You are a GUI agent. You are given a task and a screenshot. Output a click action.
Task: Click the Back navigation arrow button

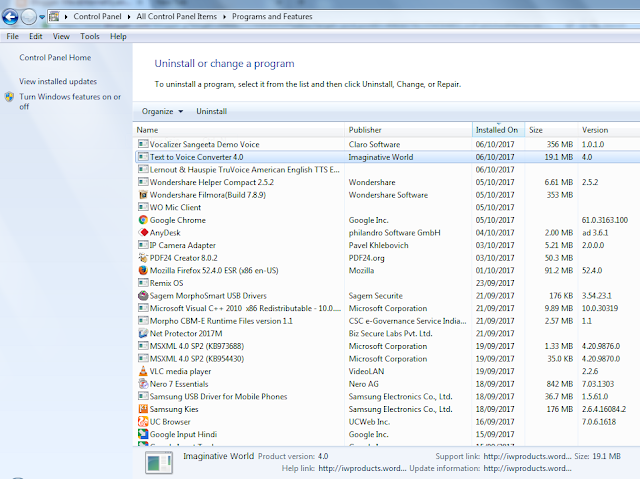(x=10, y=17)
